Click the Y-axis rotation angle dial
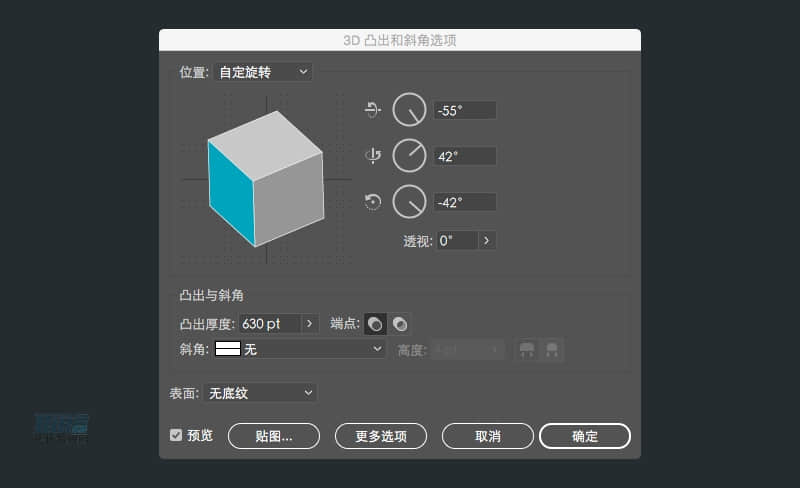The image size is (800, 488). point(409,156)
